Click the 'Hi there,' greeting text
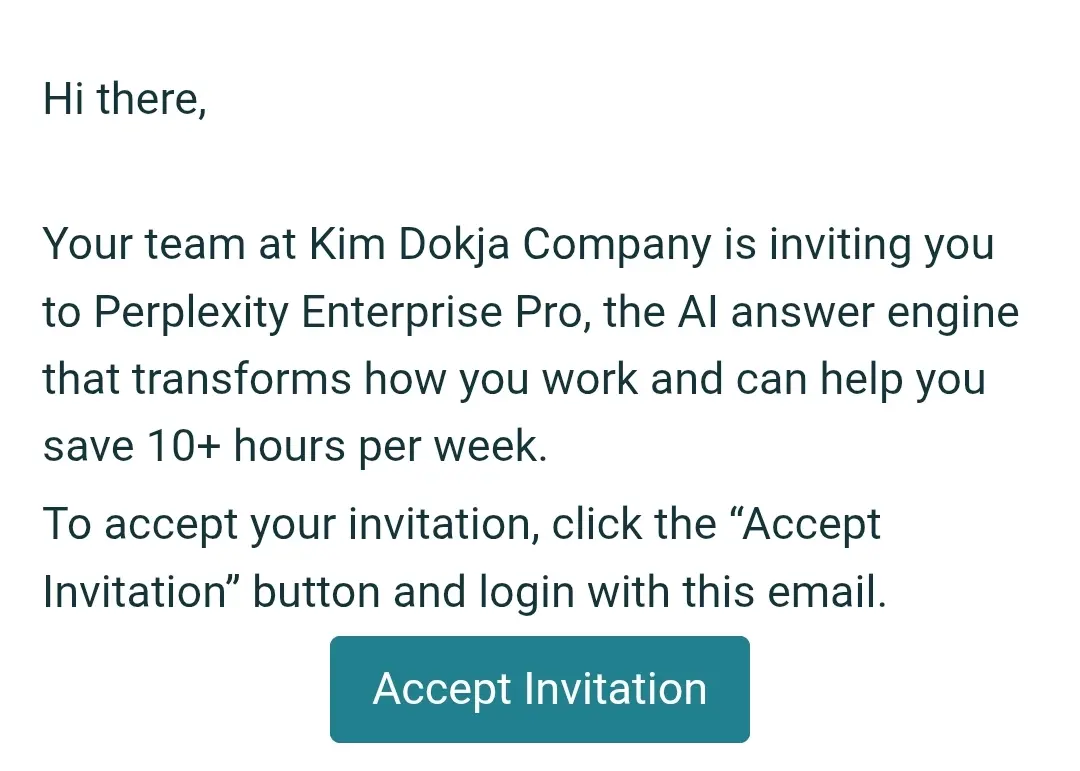Viewport: 1080px width, 771px height. click(125, 99)
